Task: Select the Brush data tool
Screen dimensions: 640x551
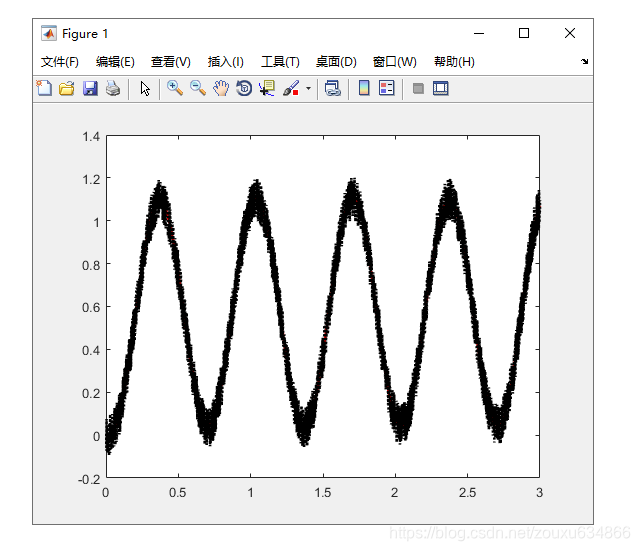Action: (291, 88)
